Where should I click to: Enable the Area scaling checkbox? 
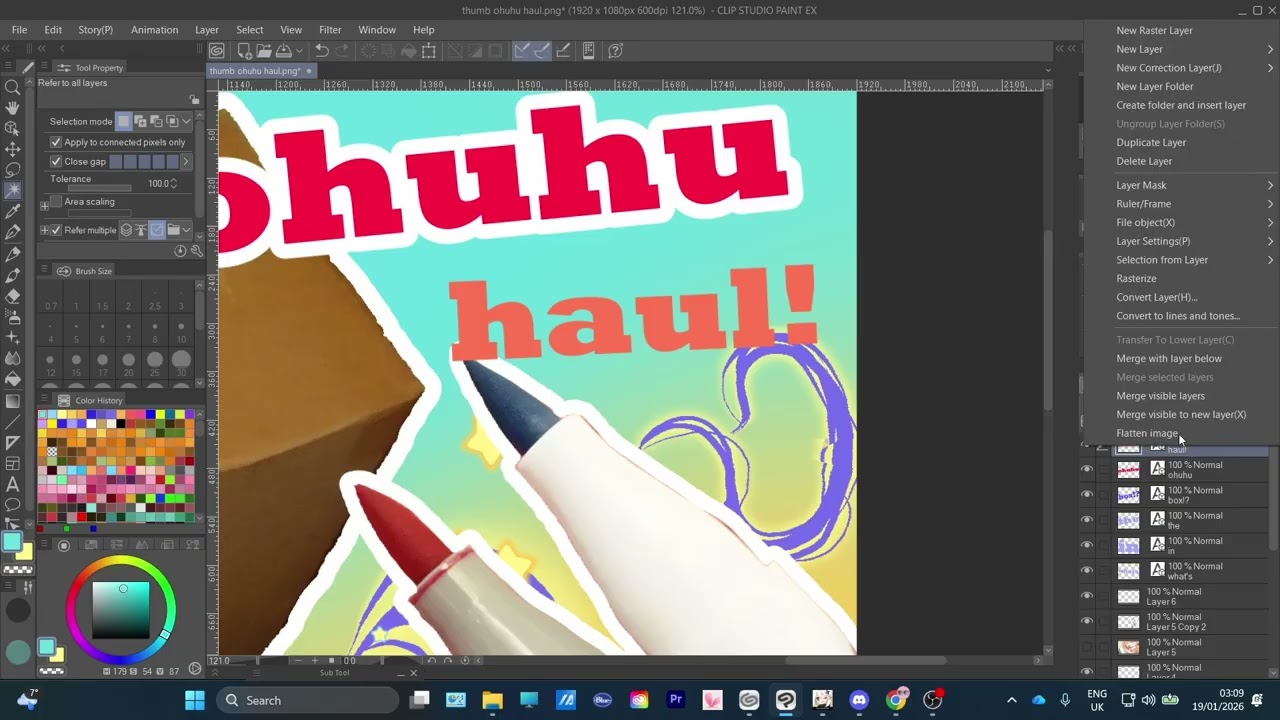56,201
